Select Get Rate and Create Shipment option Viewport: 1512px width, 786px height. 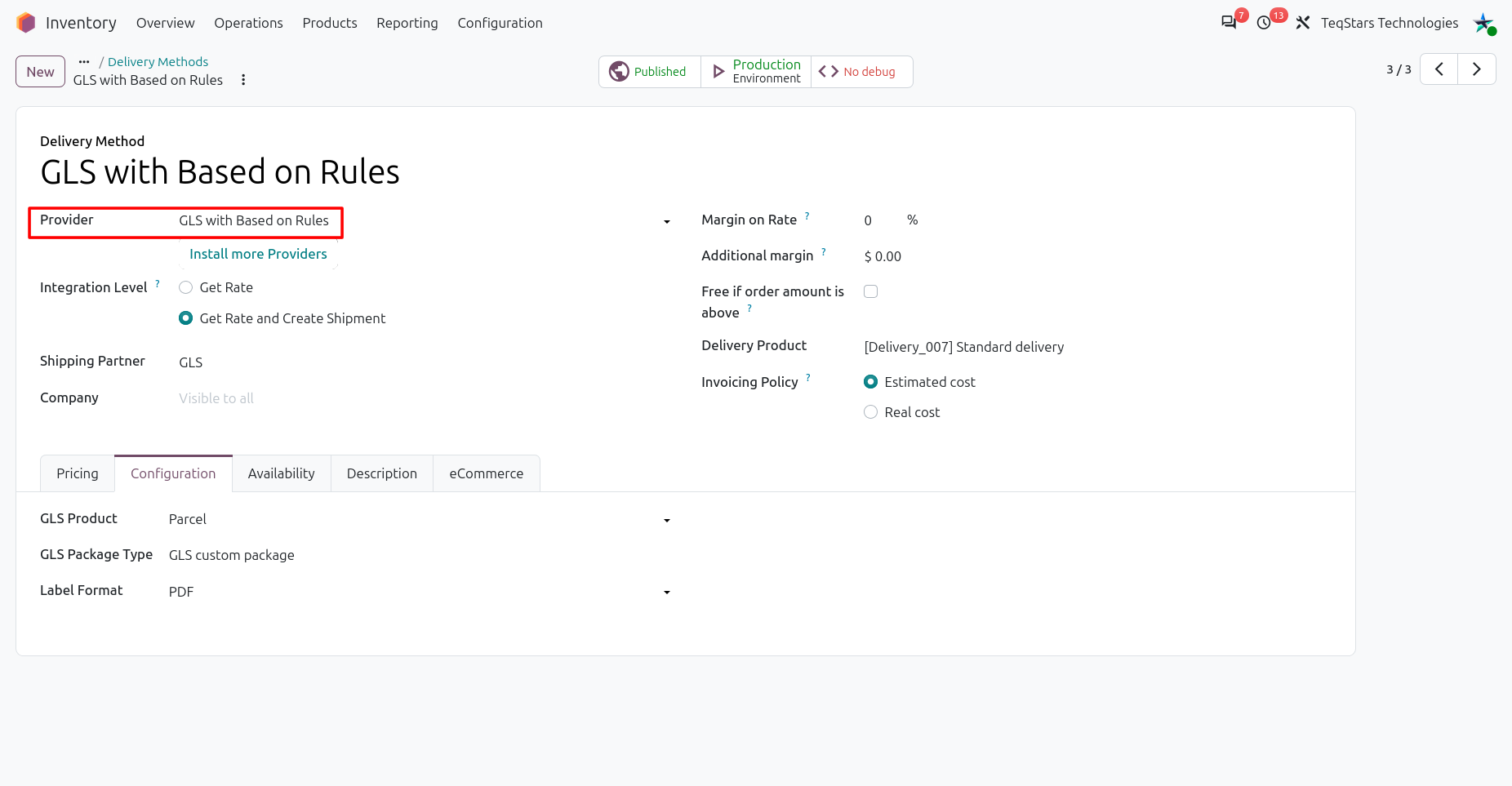(x=186, y=318)
